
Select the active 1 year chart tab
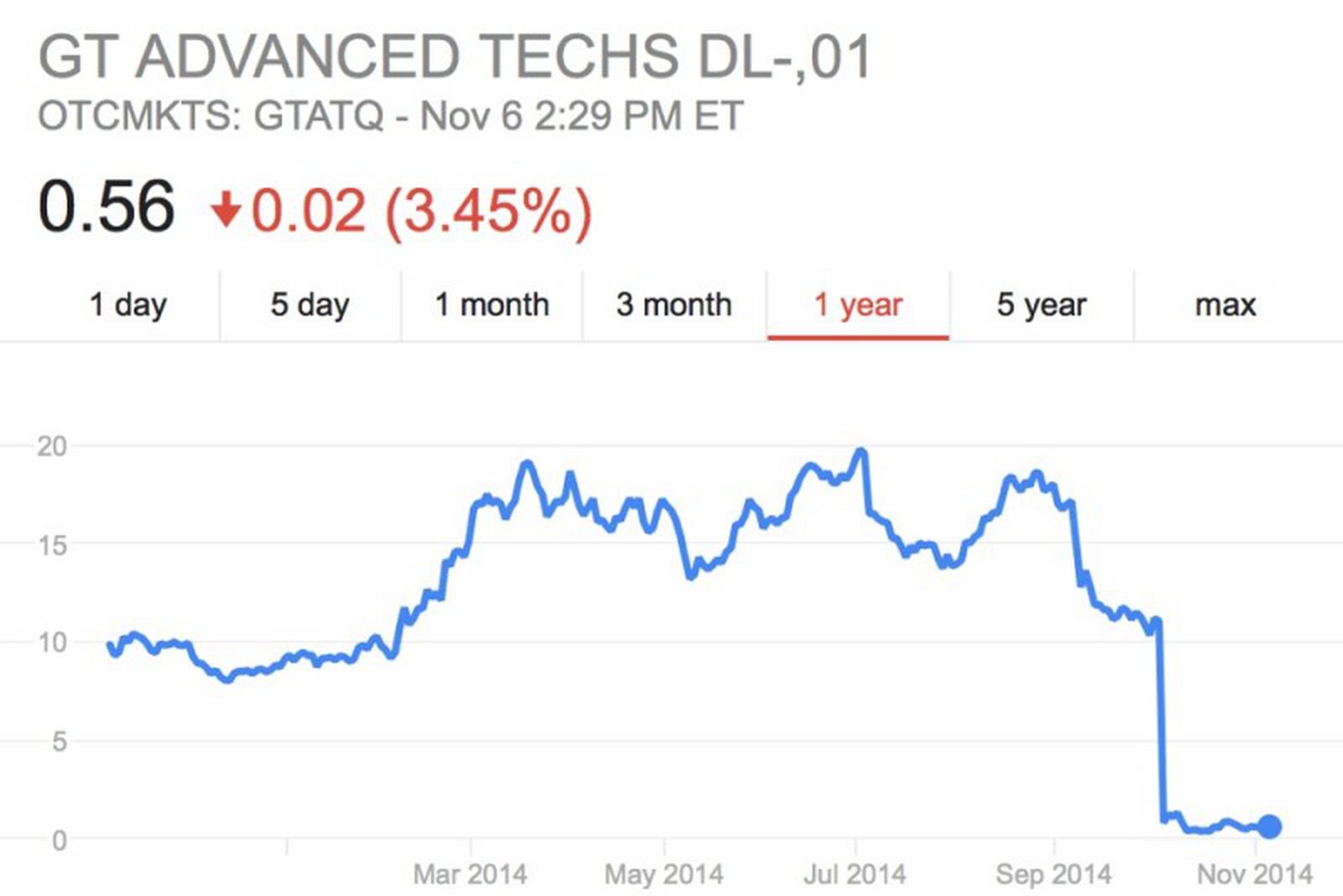pyautogui.click(x=858, y=305)
